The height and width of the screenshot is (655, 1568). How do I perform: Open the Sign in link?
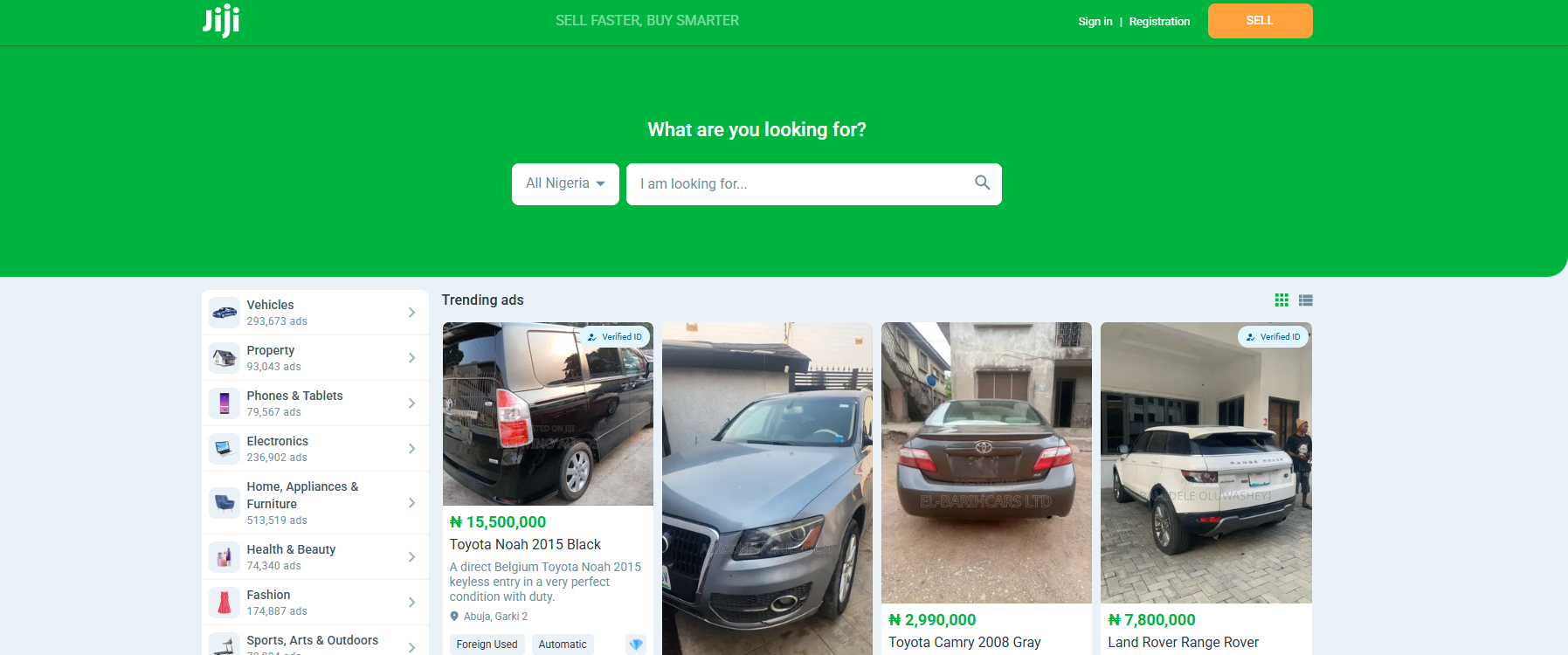tap(1095, 21)
